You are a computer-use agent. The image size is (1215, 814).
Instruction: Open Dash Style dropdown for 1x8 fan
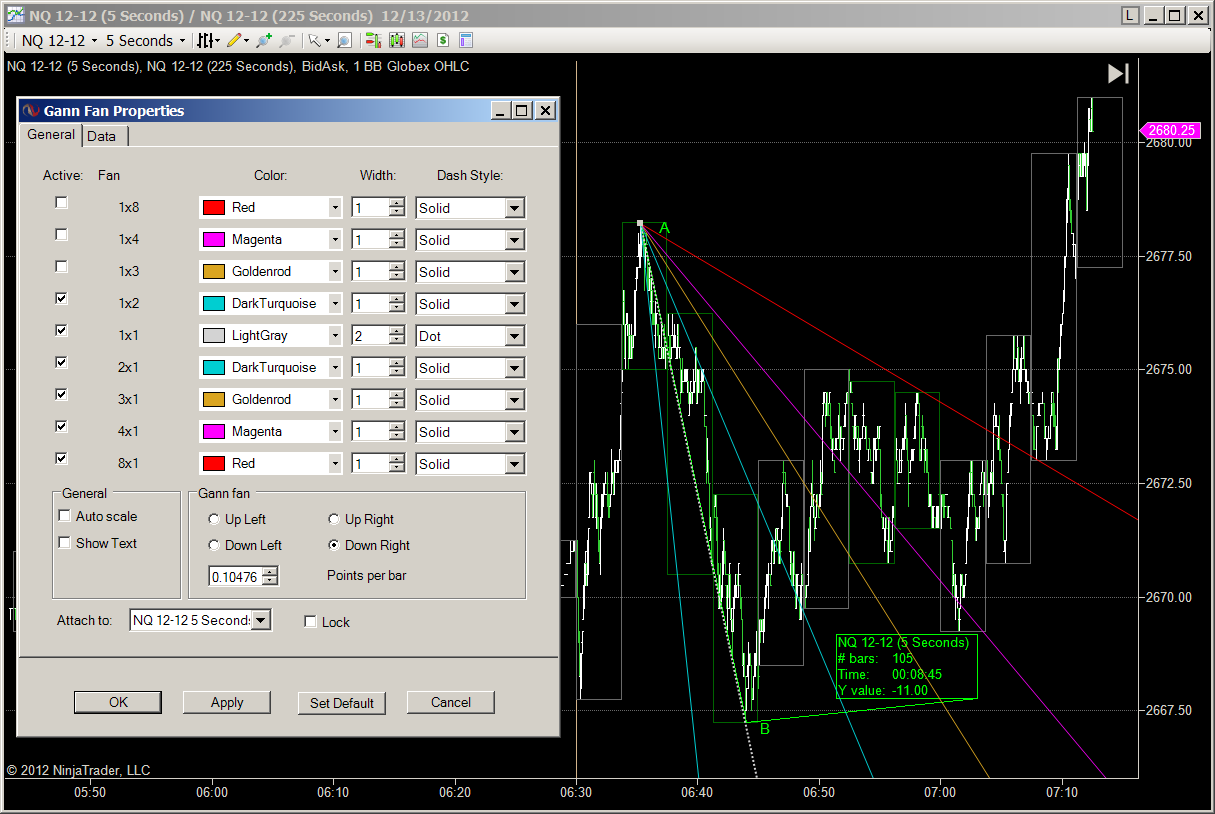tap(514, 208)
